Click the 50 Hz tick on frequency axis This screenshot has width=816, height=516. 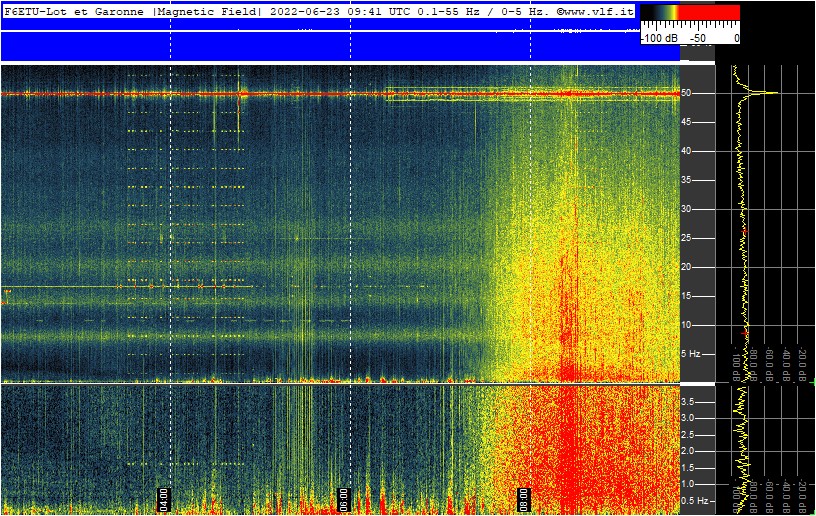tap(688, 93)
